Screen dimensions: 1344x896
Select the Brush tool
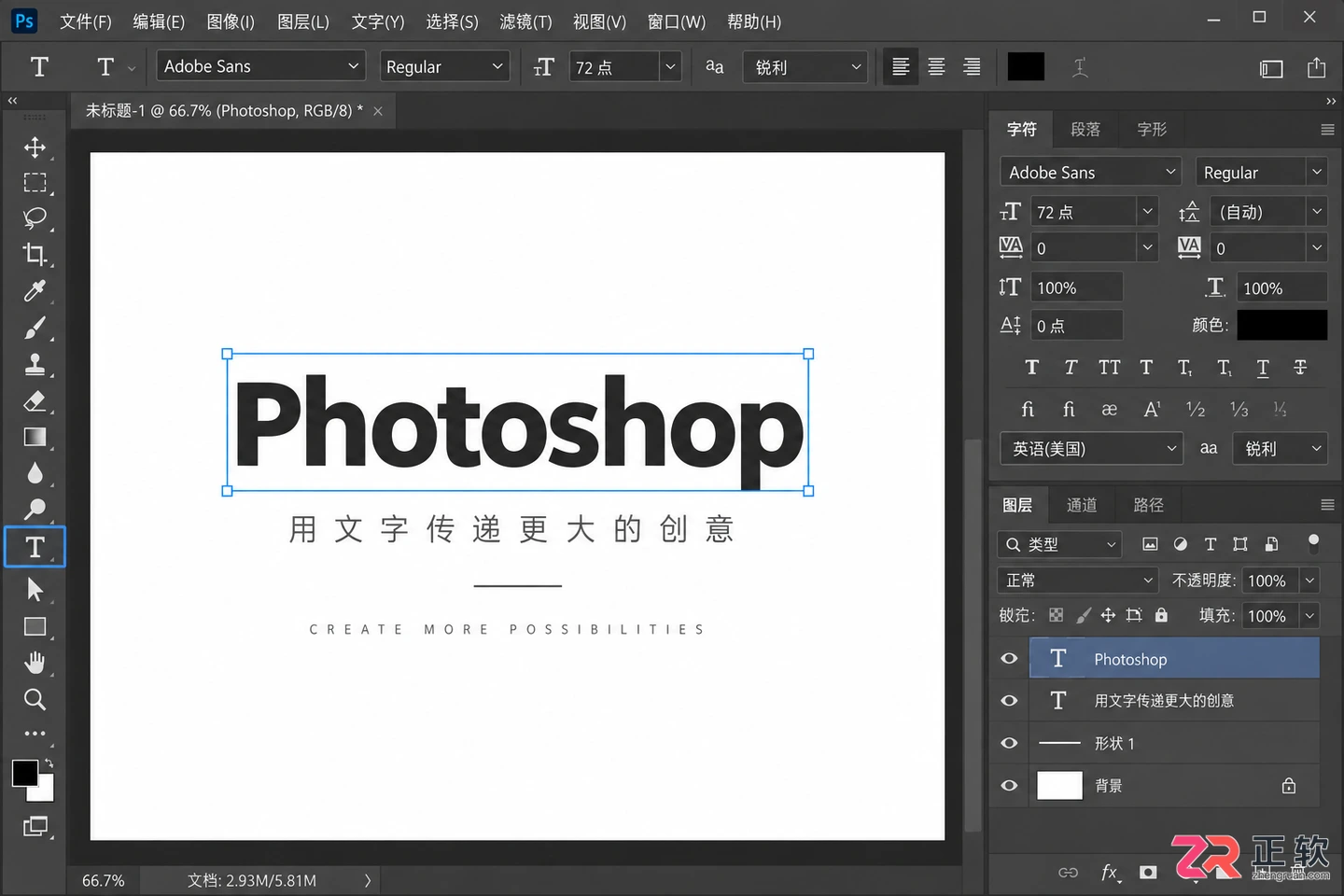(x=35, y=328)
